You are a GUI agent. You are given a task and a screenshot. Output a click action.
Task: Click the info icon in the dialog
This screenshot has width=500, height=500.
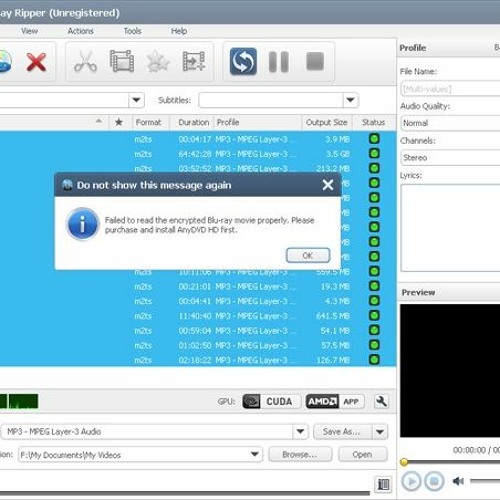(x=82, y=224)
